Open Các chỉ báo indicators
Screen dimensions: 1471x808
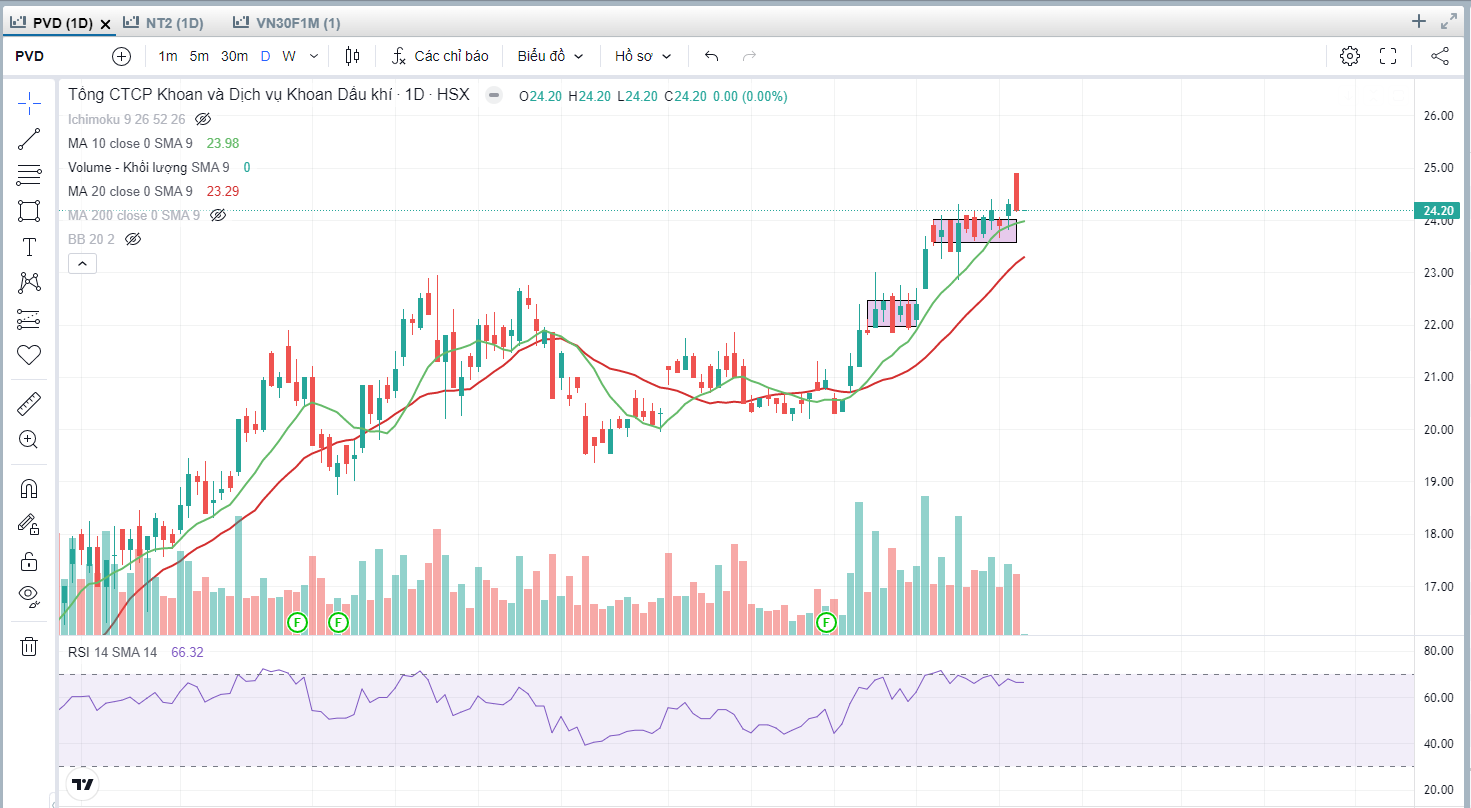click(x=440, y=56)
